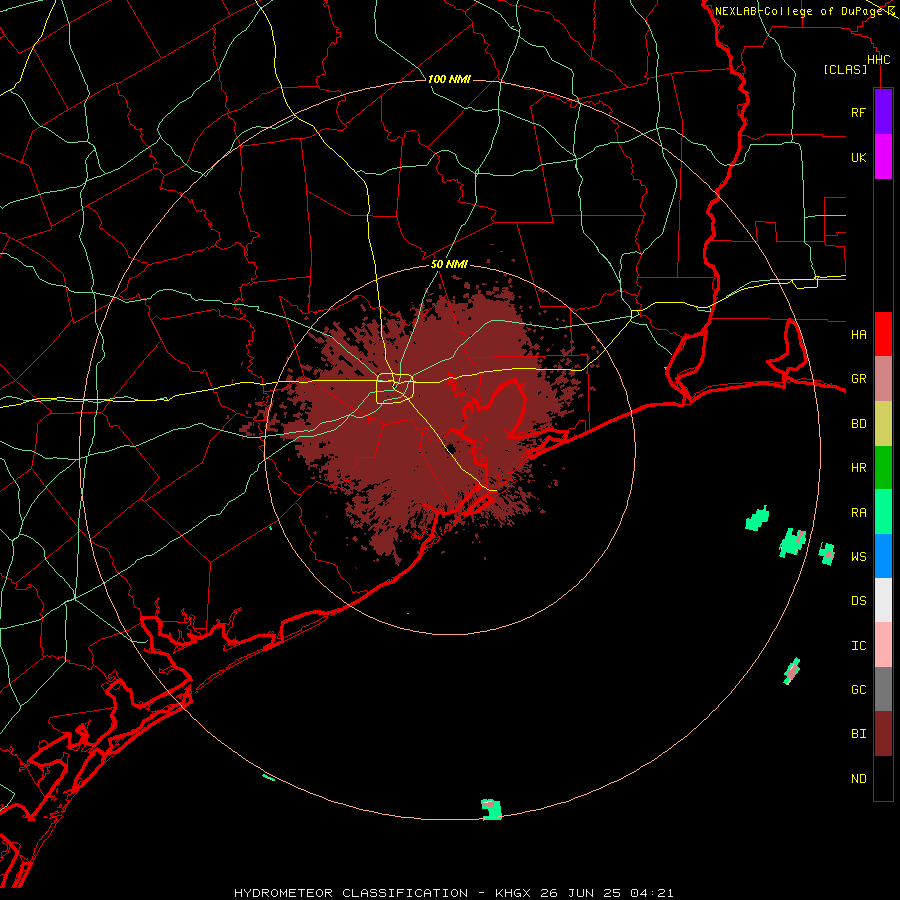The width and height of the screenshot is (900, 900).
Task: Click the red HA legend color swatch
Action: (883, 334)
